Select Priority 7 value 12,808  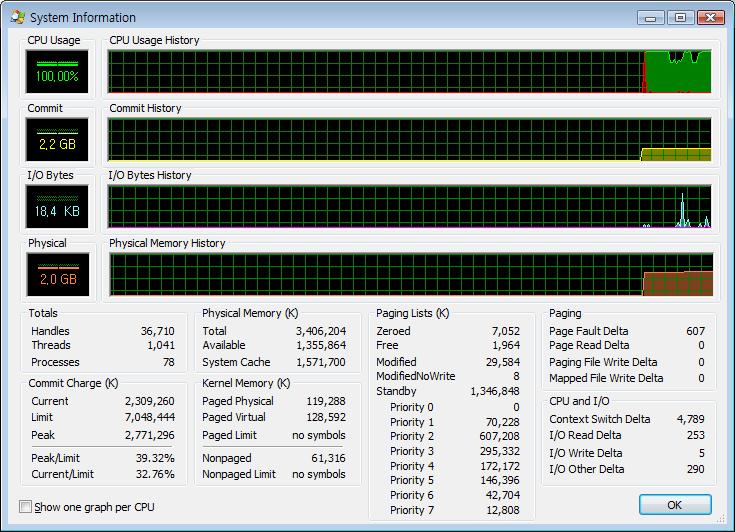pos(503,510)
